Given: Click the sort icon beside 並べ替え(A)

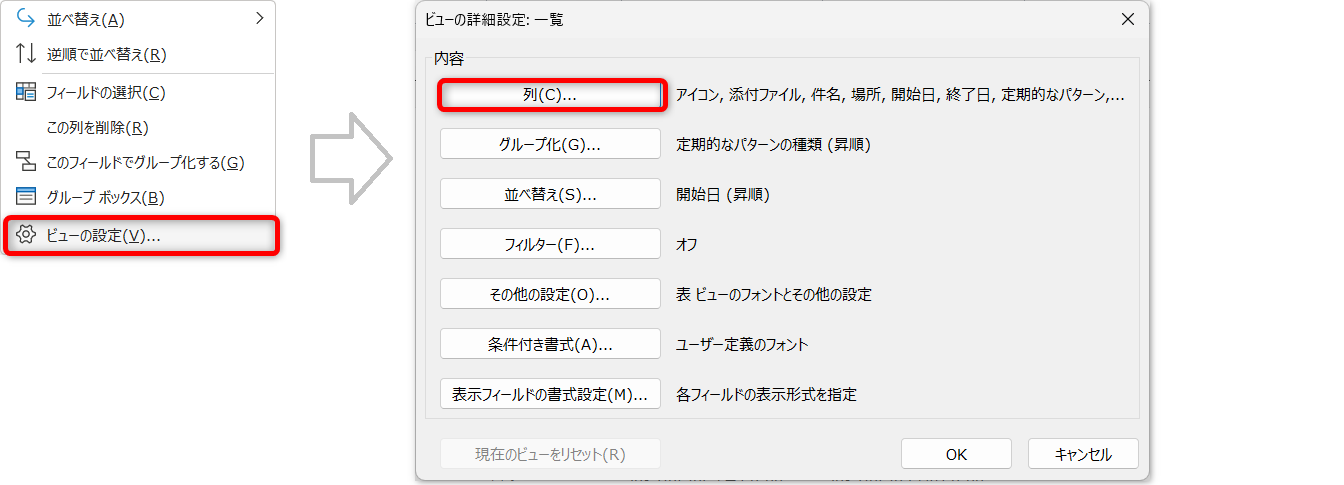Looking at the screenshot, I should (26, 18).
